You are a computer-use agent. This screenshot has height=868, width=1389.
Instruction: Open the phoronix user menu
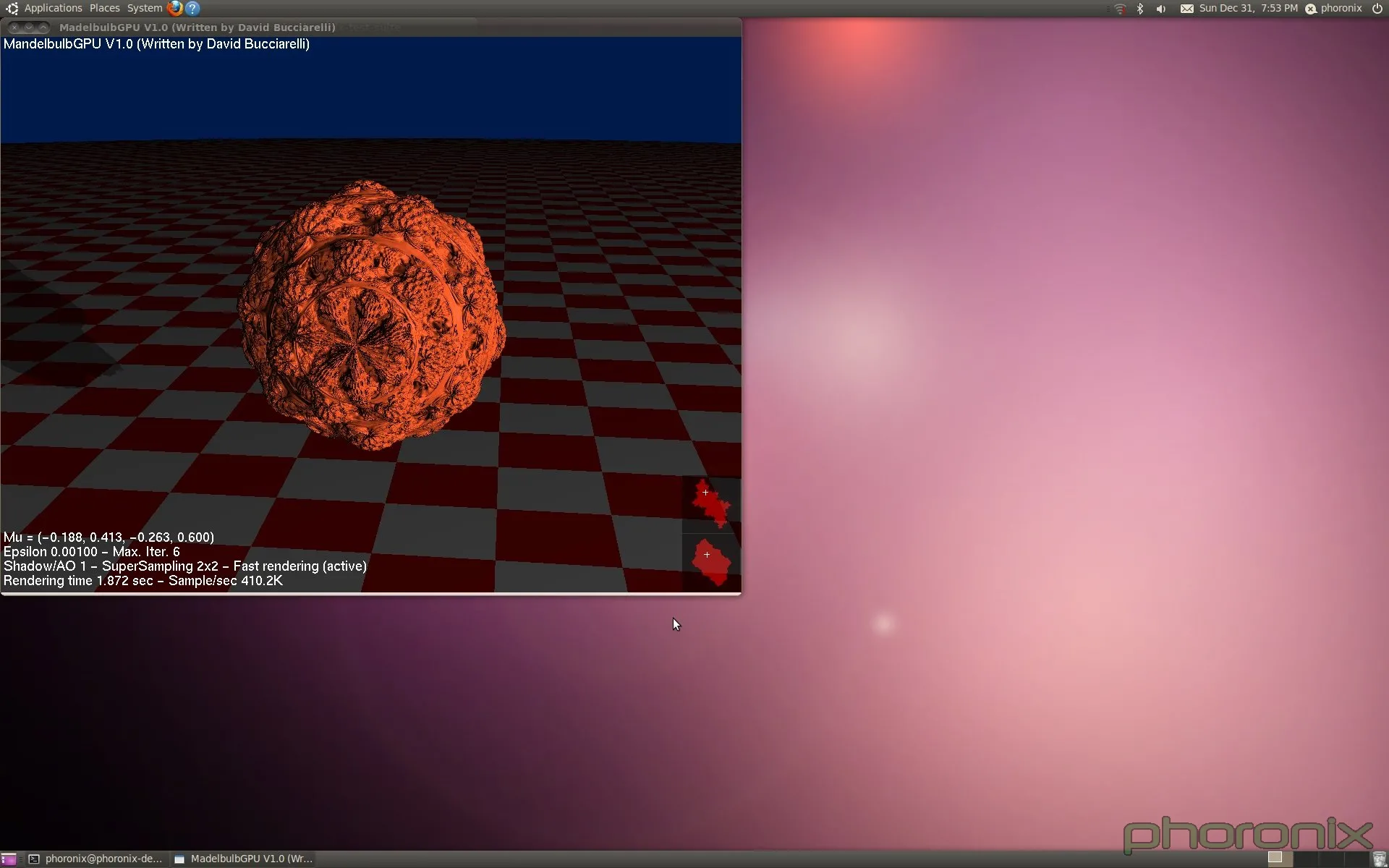(x=1341, y=8)
